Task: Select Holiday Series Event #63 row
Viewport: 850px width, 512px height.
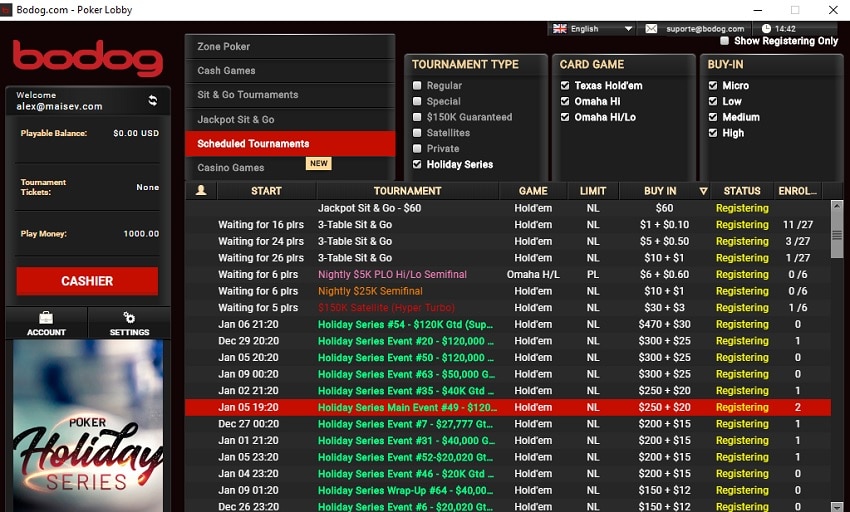Action: [508, 374]
